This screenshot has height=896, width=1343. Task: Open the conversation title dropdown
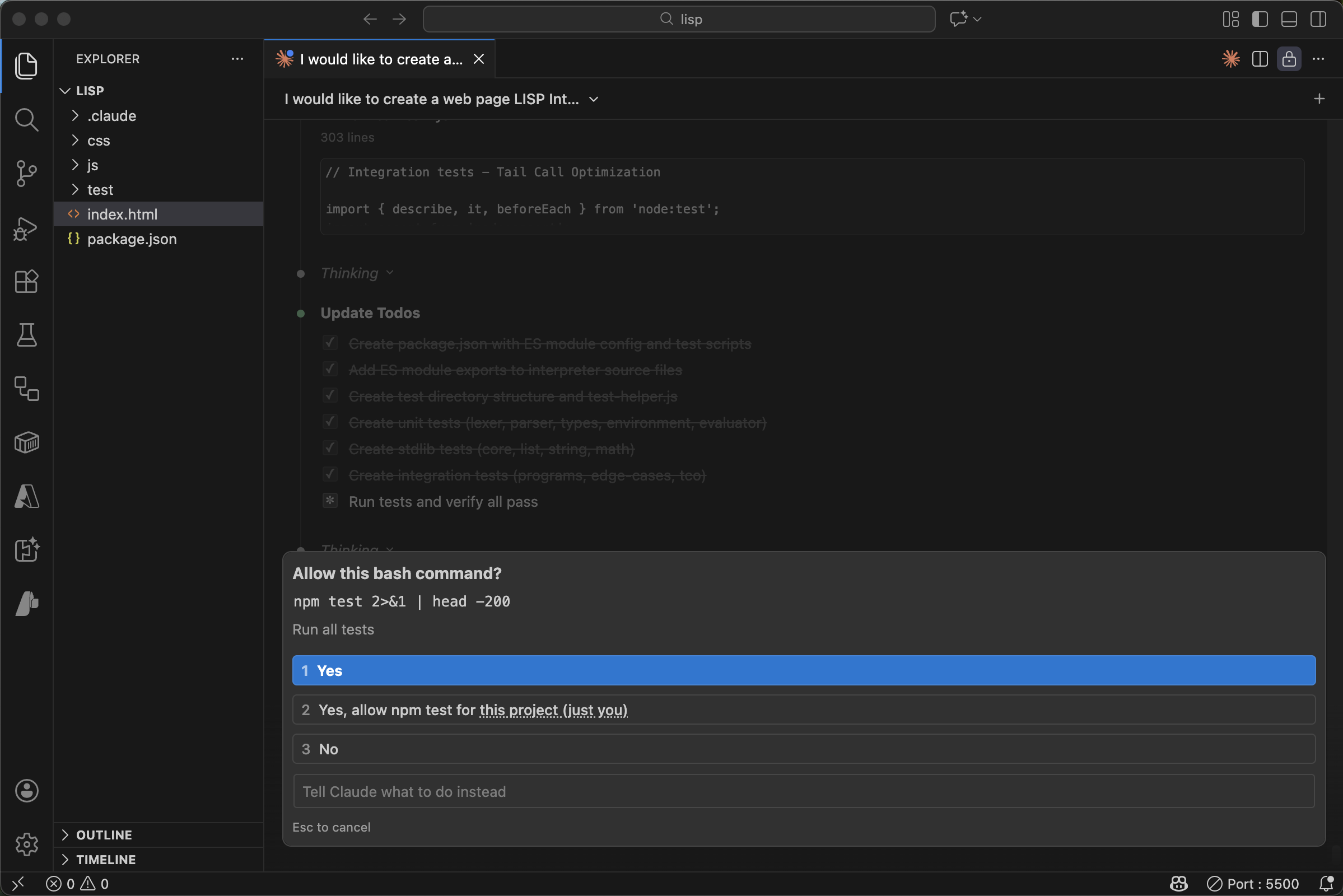[594, 100]
